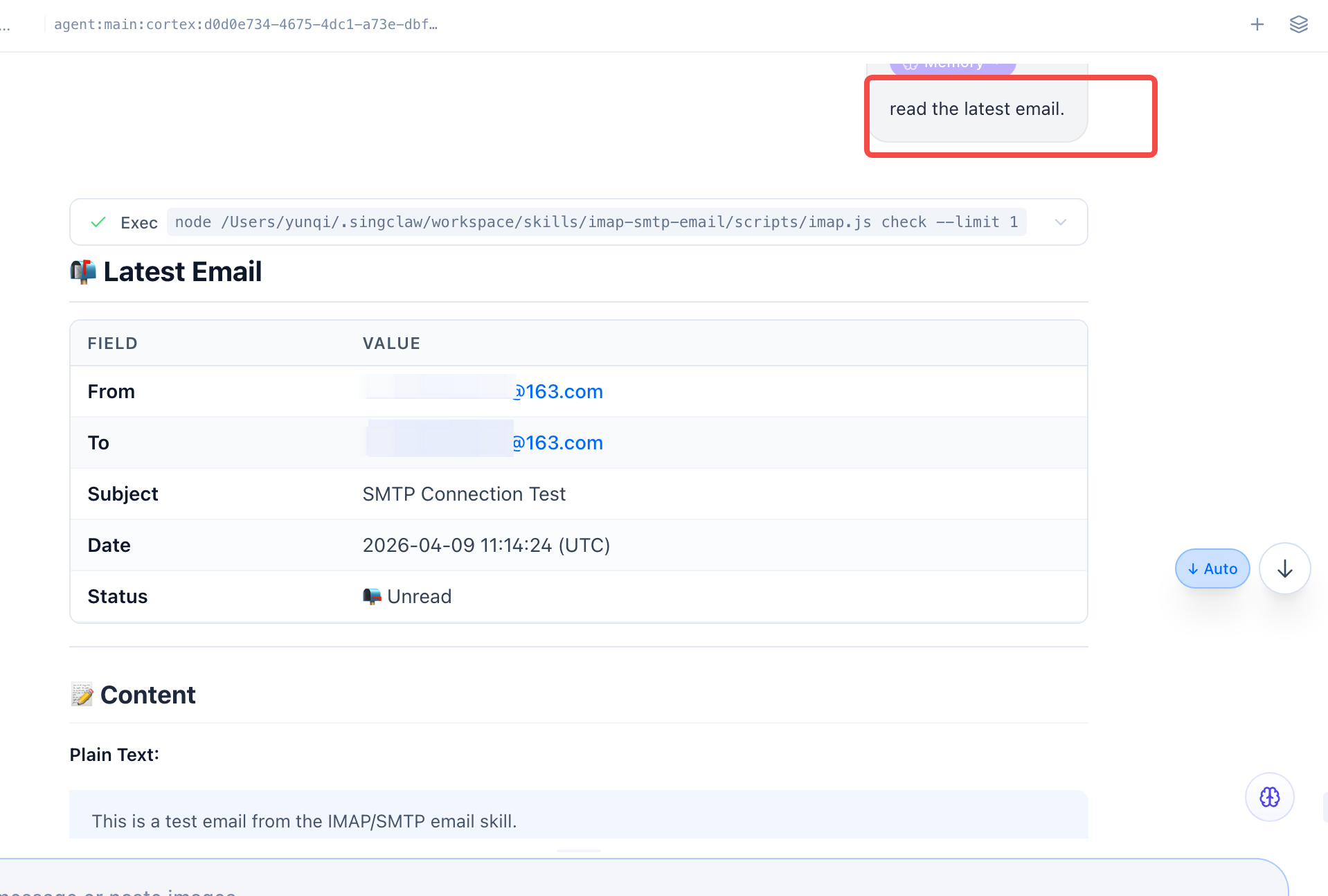Click the unread mailbox icon in Status row
The height and width of the screenshot is (896, 1328).
point(372,596)
